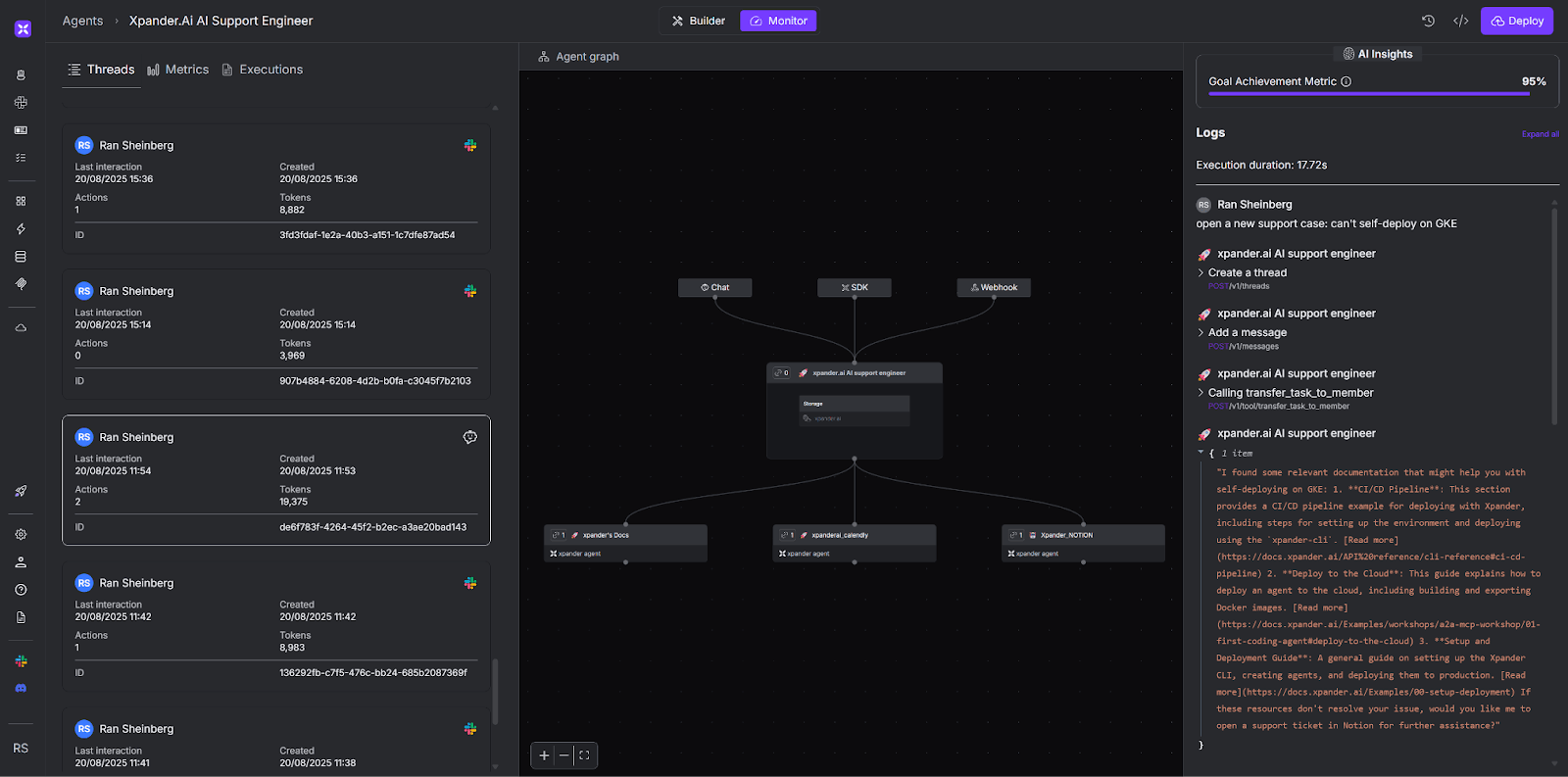The height and width of the screenshot is (777, 1568).
Task: Open the settings gear in left sidebar
Action: 21,535
